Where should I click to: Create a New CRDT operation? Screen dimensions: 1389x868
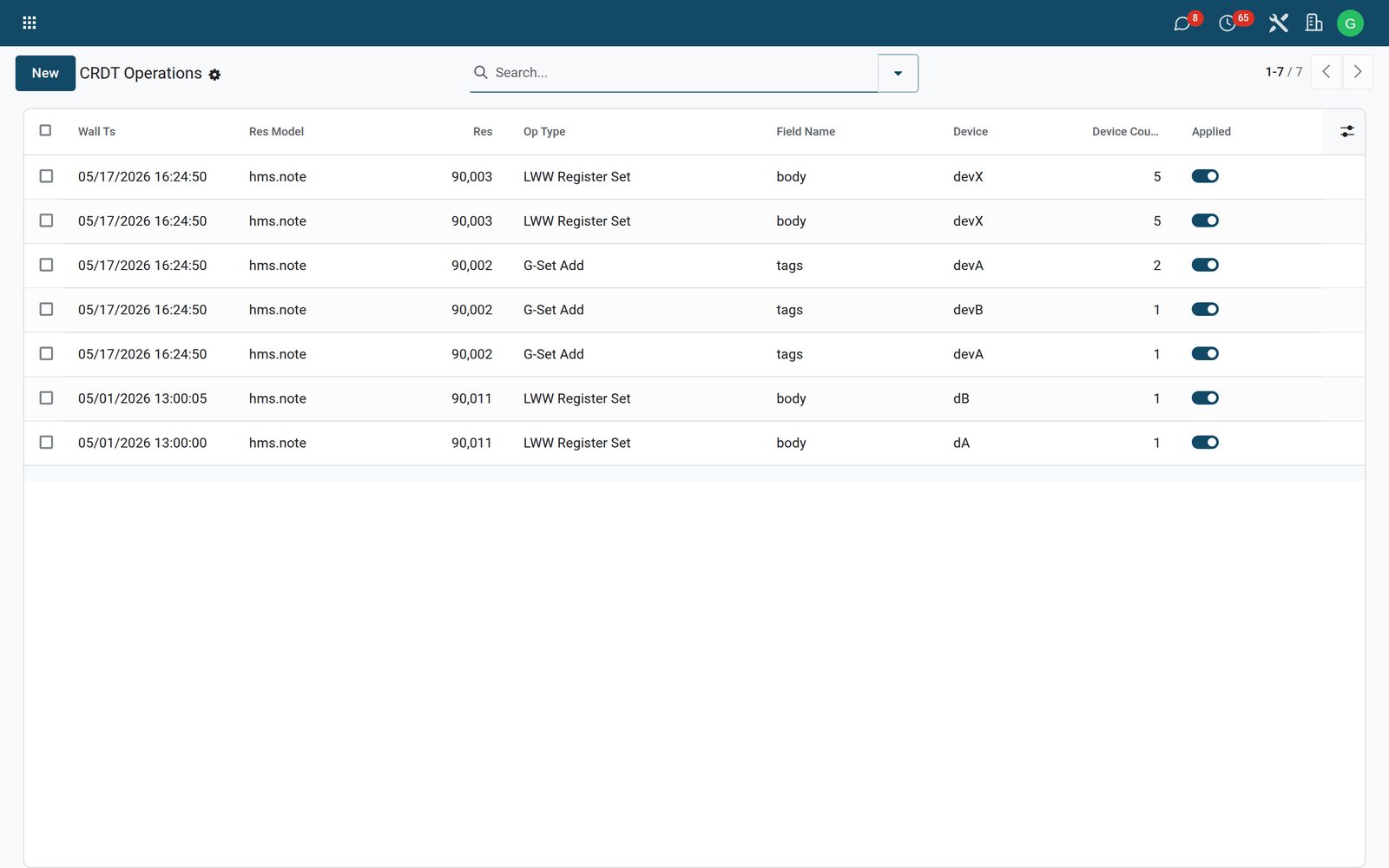click(45, 73)
